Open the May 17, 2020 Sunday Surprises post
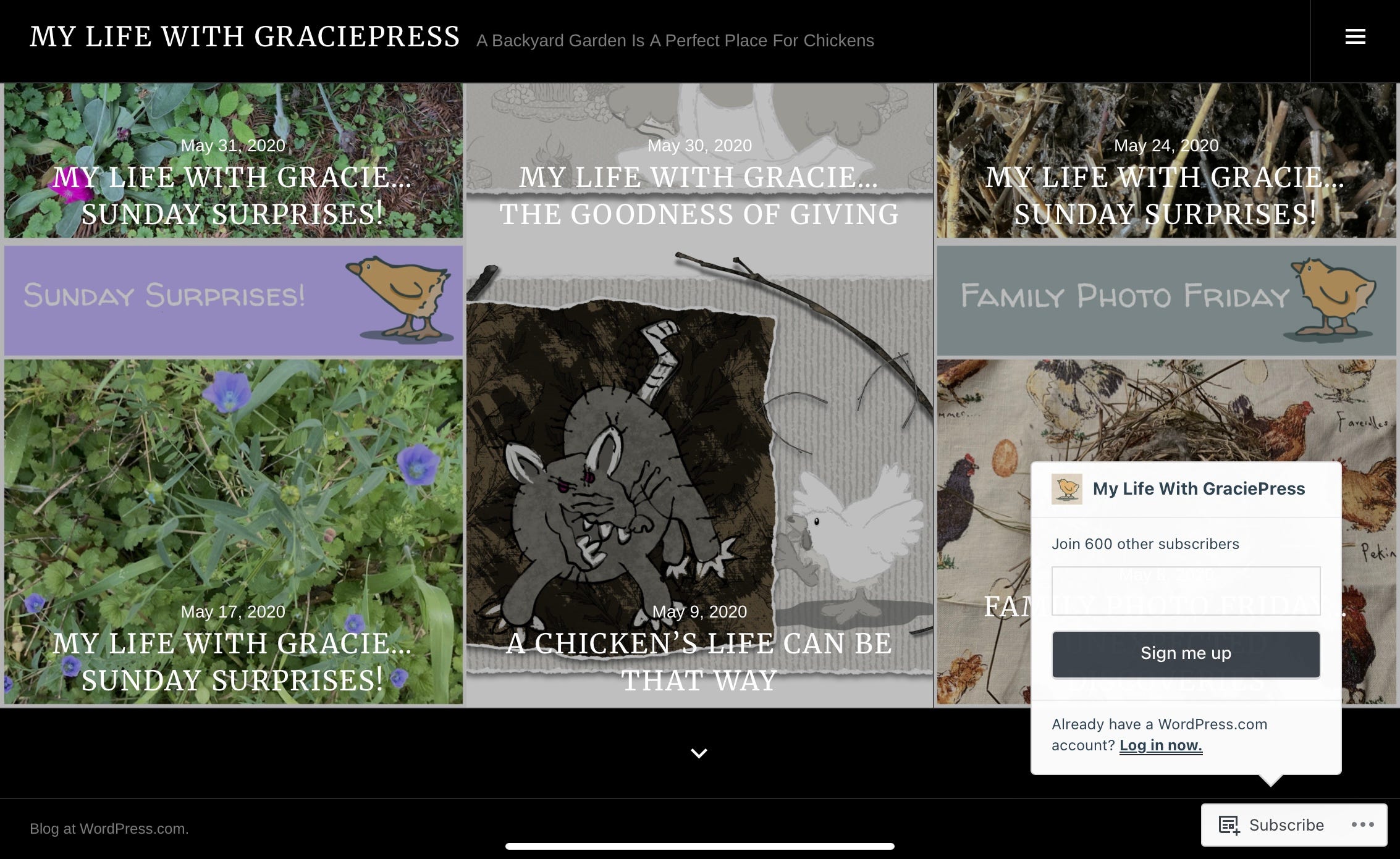 [x=233, y=661]
